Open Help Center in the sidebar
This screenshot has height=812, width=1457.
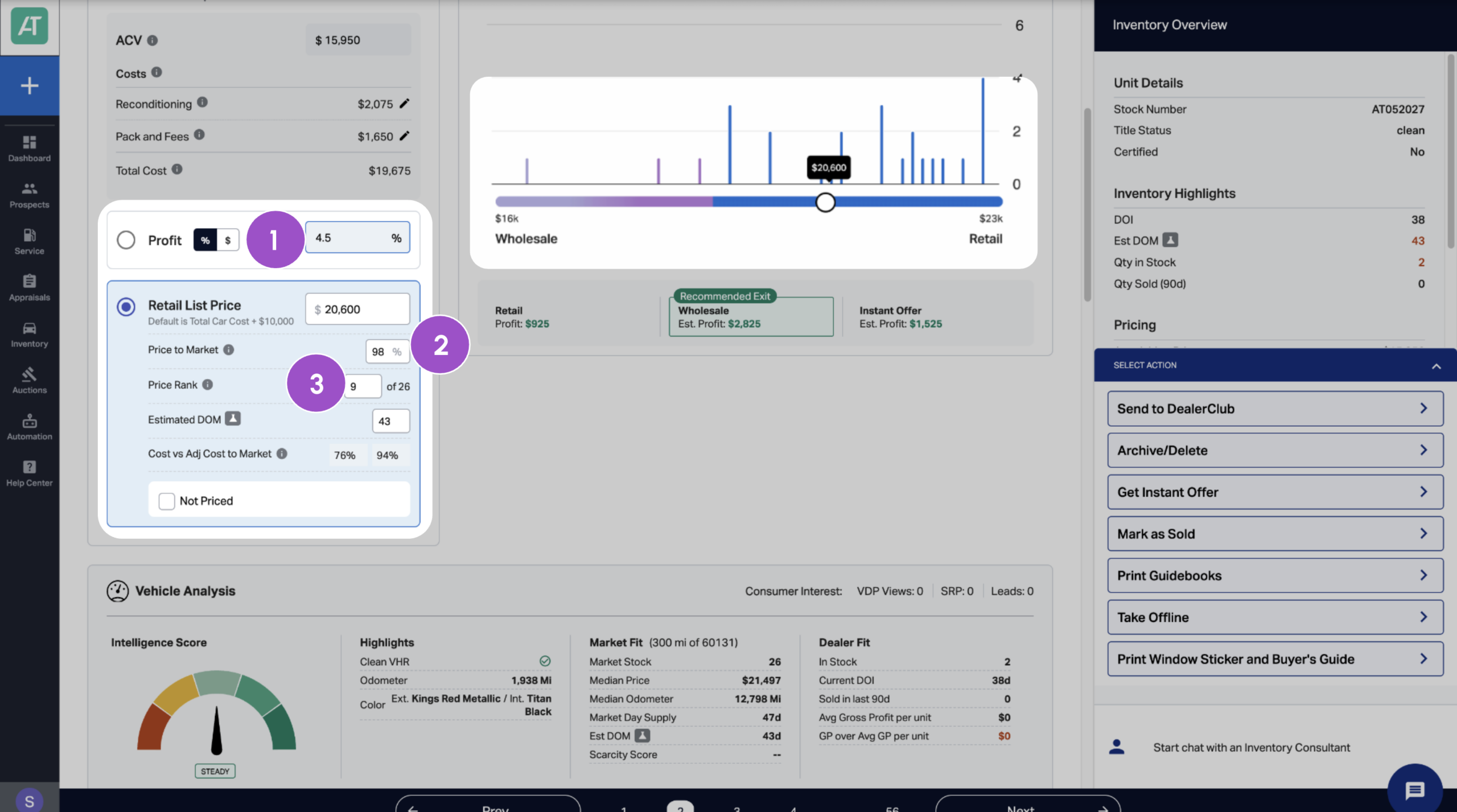pos(30,473)
